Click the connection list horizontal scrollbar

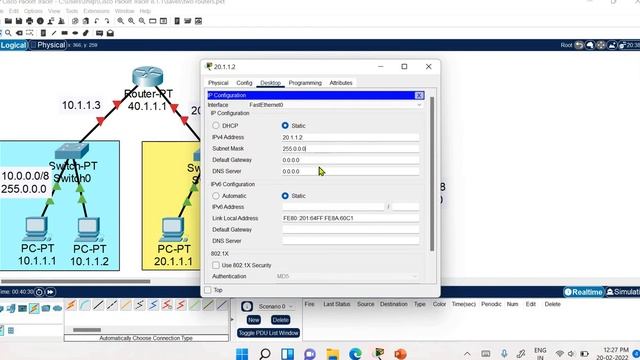coord(87,330)
